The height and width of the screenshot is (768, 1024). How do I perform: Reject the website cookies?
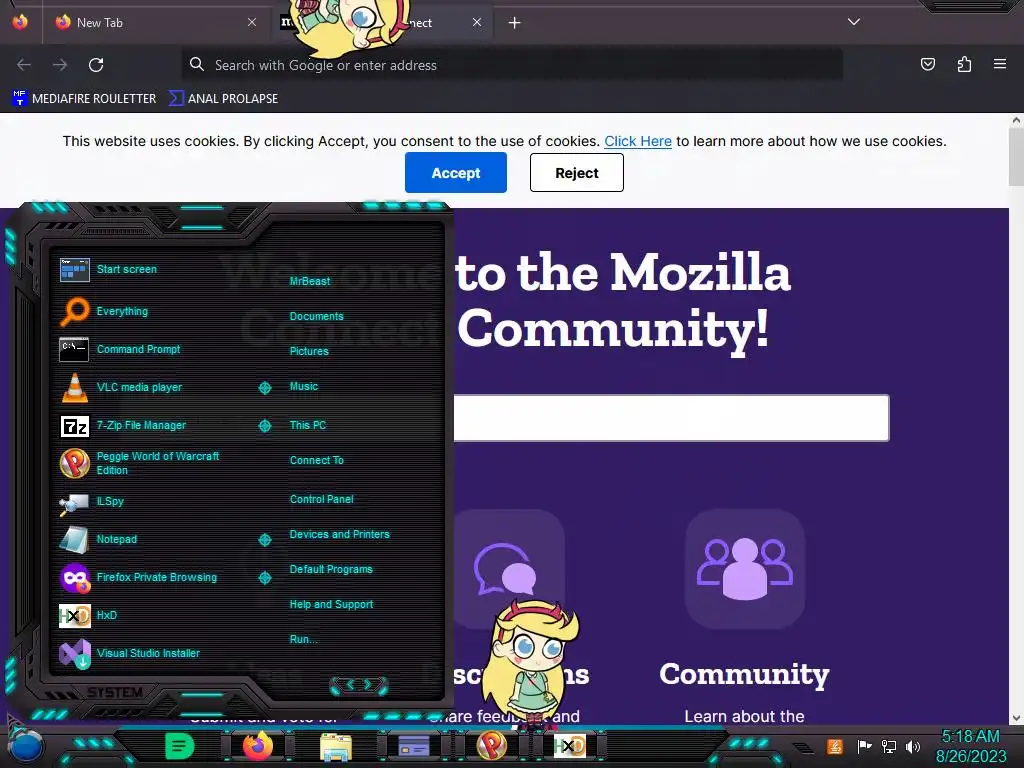point(577,172)
